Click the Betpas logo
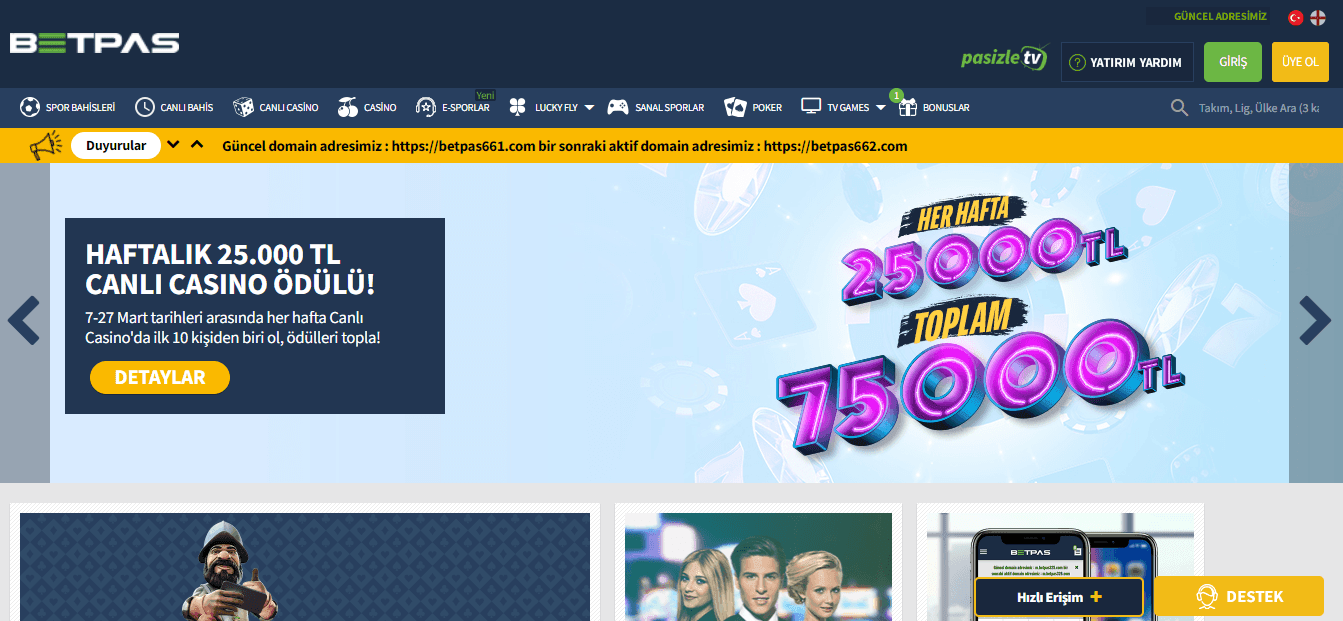This screenshot has height=621, width=1343. point(95,43)
